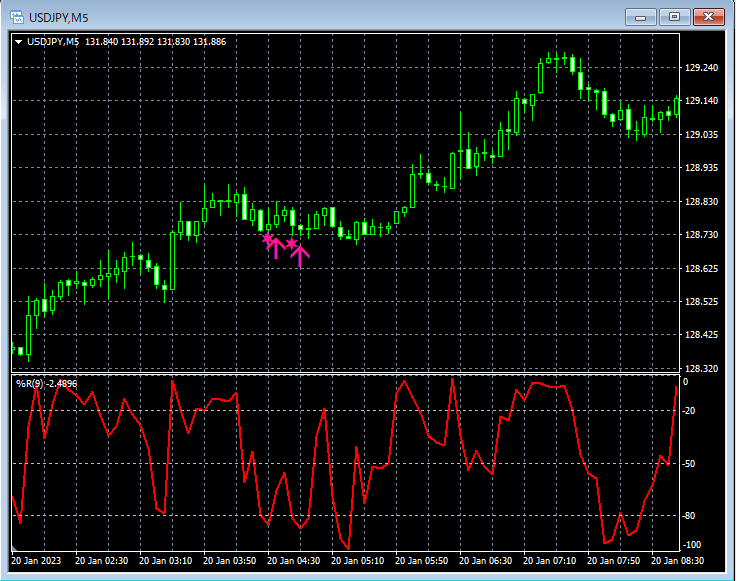Viewport: 737px width, 581px height.
Task: Expand the chart dropdown triangle beside USDJPY,M5
Action: pos(19,42)
